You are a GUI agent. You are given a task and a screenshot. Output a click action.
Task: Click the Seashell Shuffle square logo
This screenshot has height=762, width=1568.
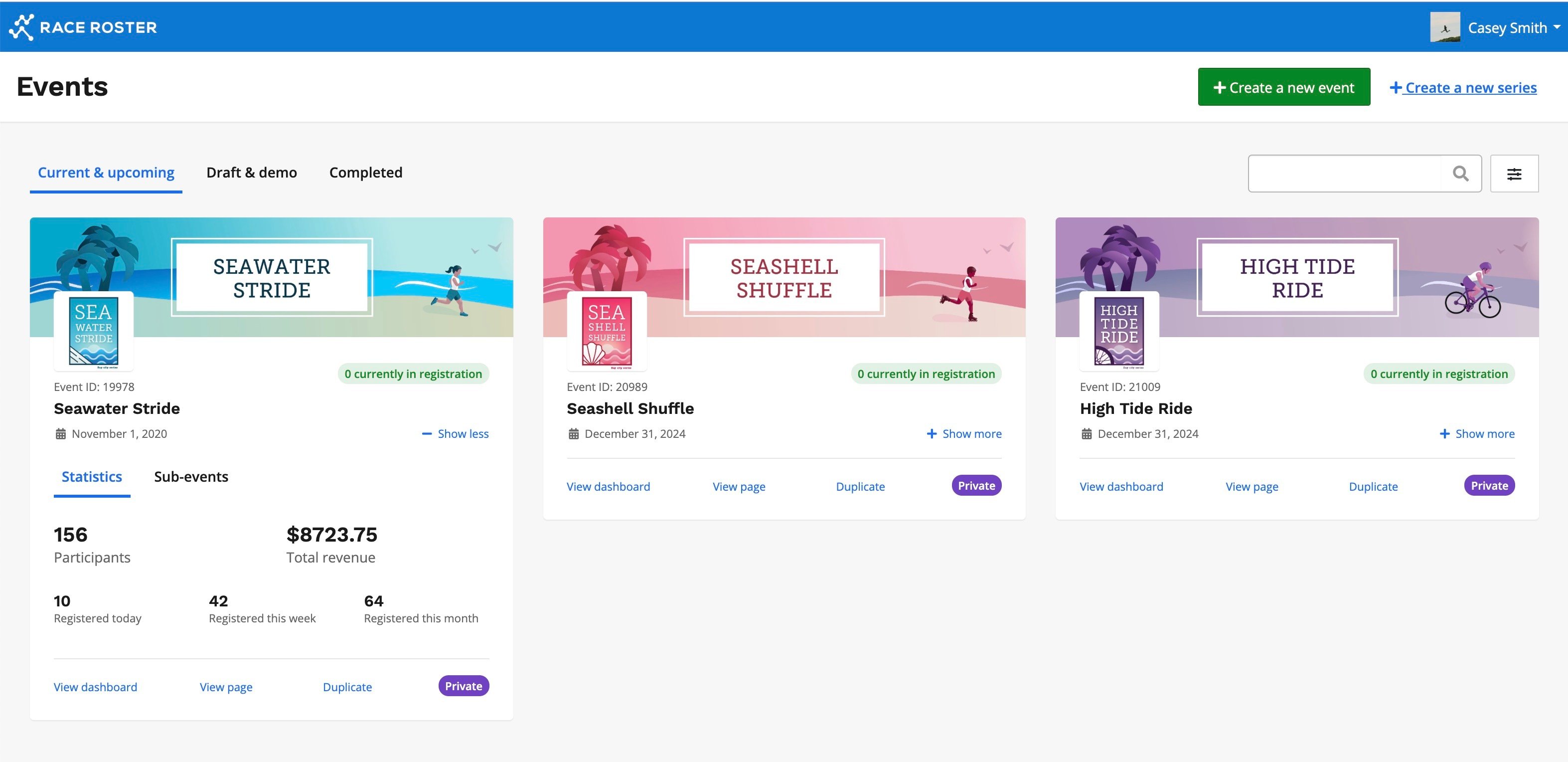point(606,331)
